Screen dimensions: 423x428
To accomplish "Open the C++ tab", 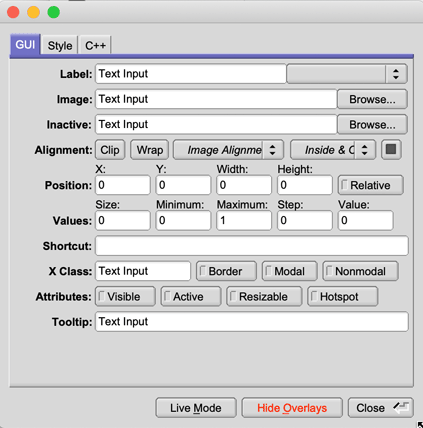I will click(x=95, y=45).
